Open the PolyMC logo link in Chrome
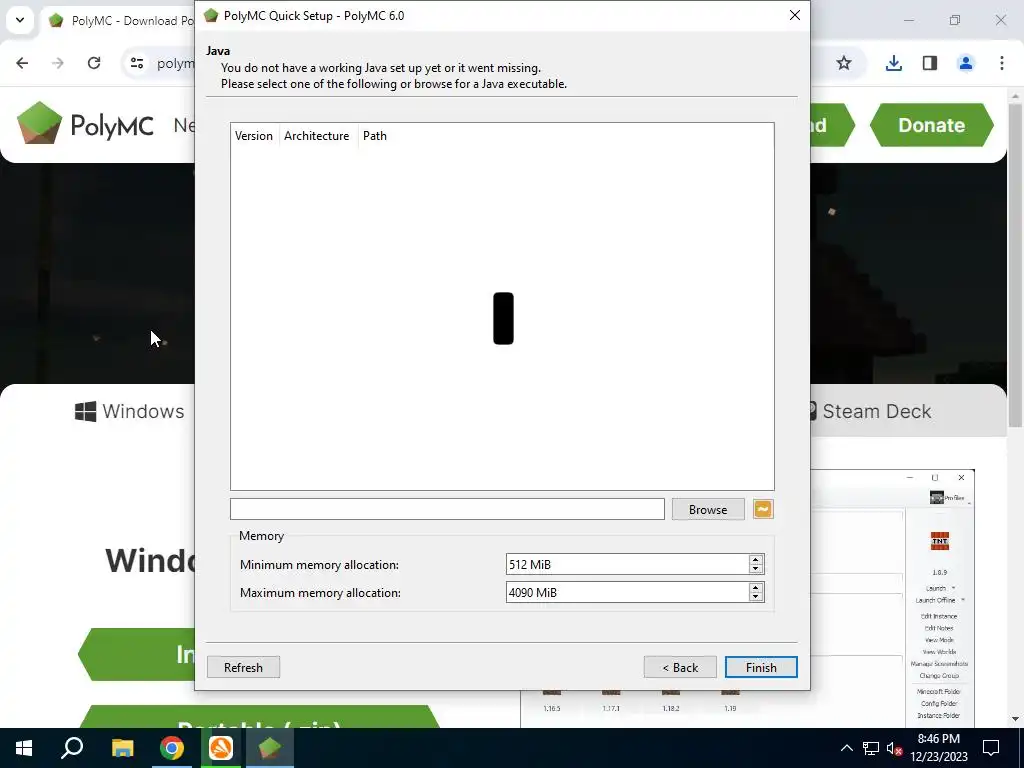The width and height of the screenshot is (1024, 768). [x=85, y=124]
